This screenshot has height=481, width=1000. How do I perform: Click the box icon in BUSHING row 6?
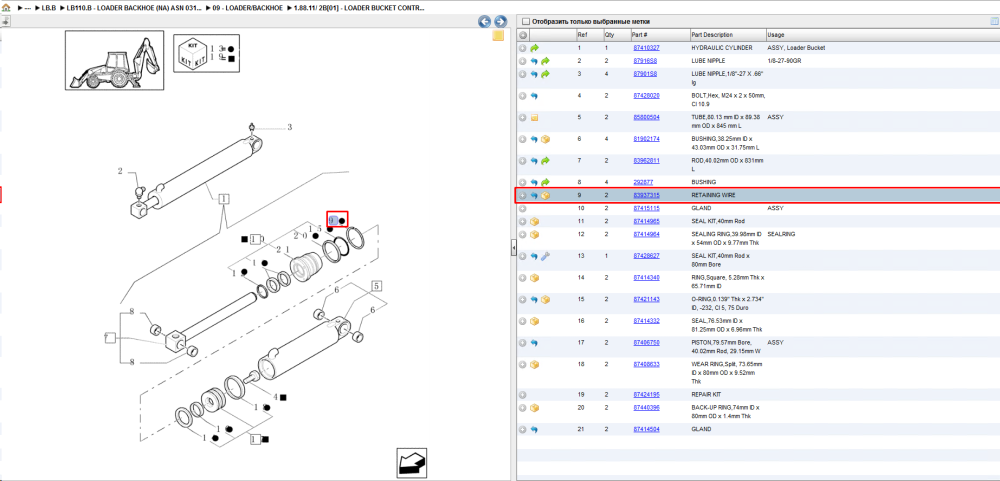tap(545, 139)
